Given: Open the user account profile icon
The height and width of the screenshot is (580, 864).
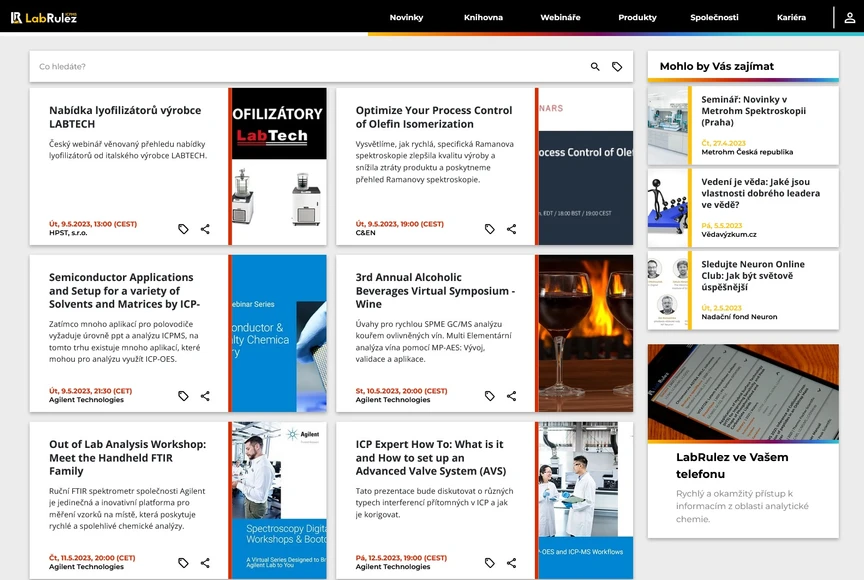Looking at the screenshot, I should [849, 18].
